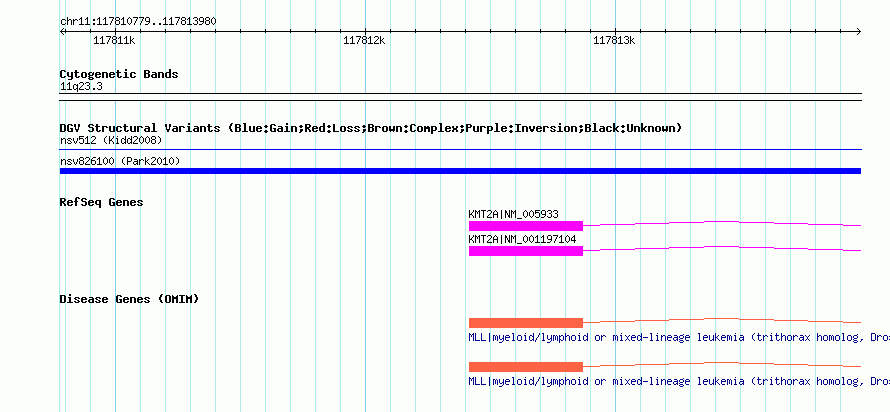Click the 117811k ruler tick label

coord(114,40)
